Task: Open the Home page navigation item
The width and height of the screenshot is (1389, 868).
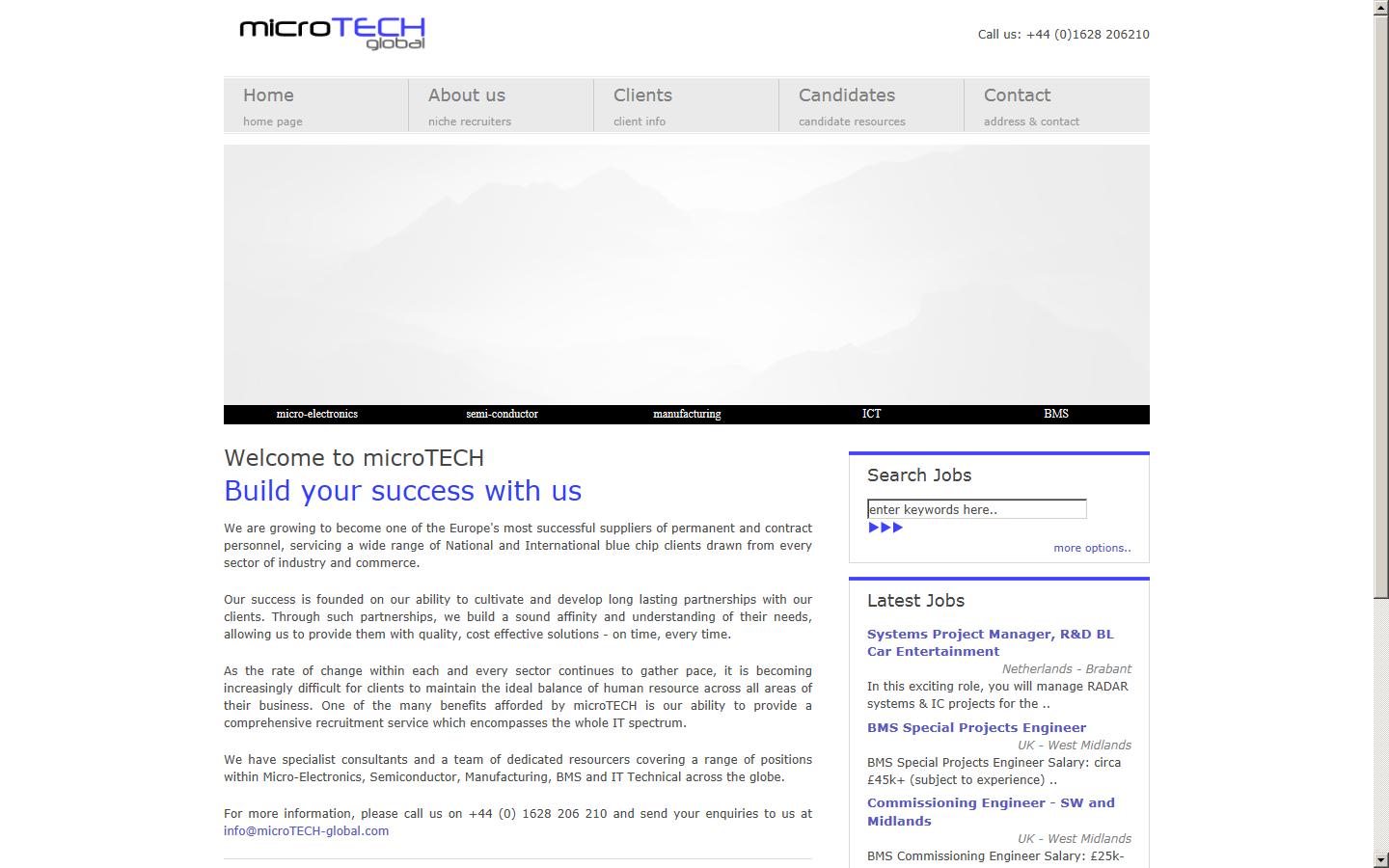Action: [268, 95]
